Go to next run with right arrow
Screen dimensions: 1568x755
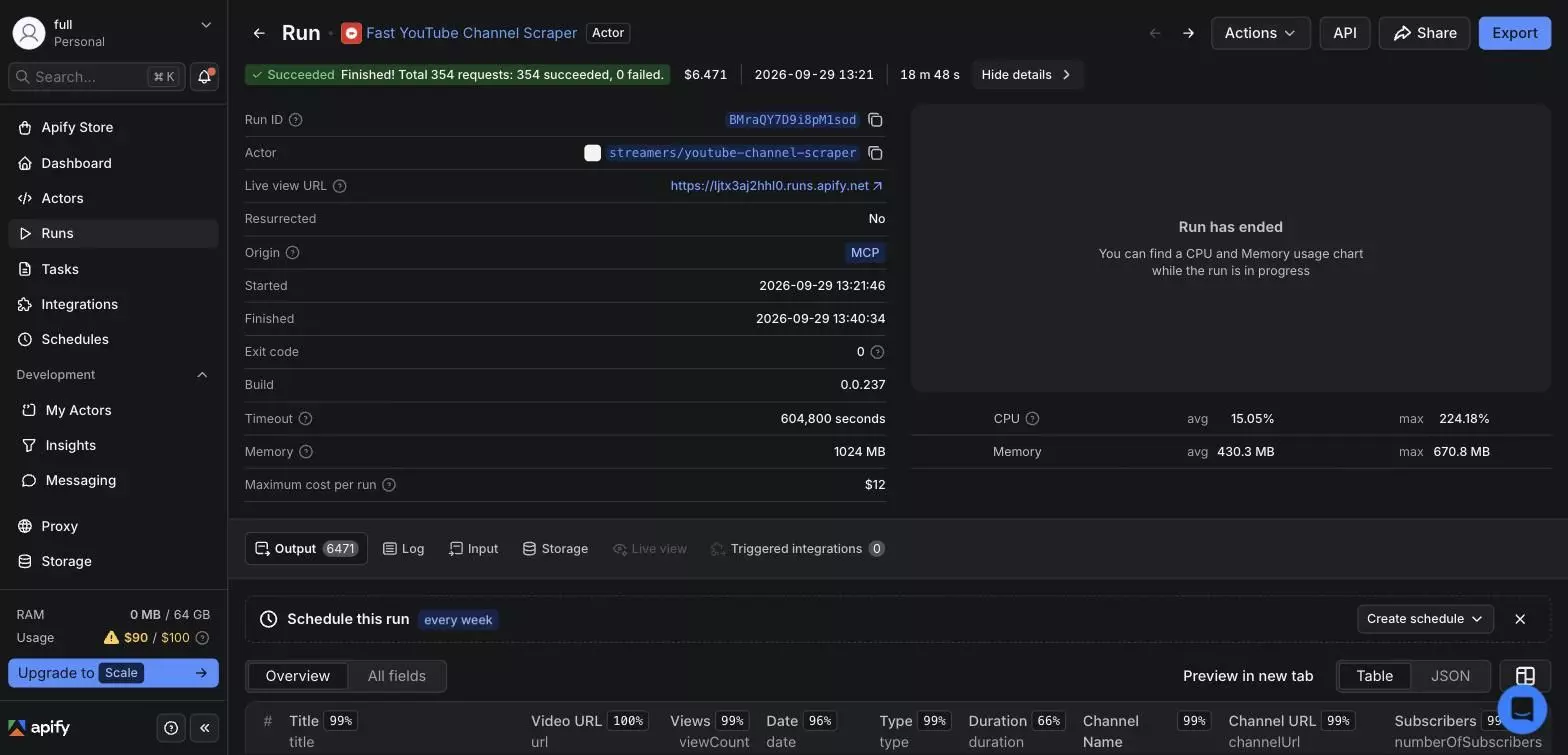coord(1188,33)
